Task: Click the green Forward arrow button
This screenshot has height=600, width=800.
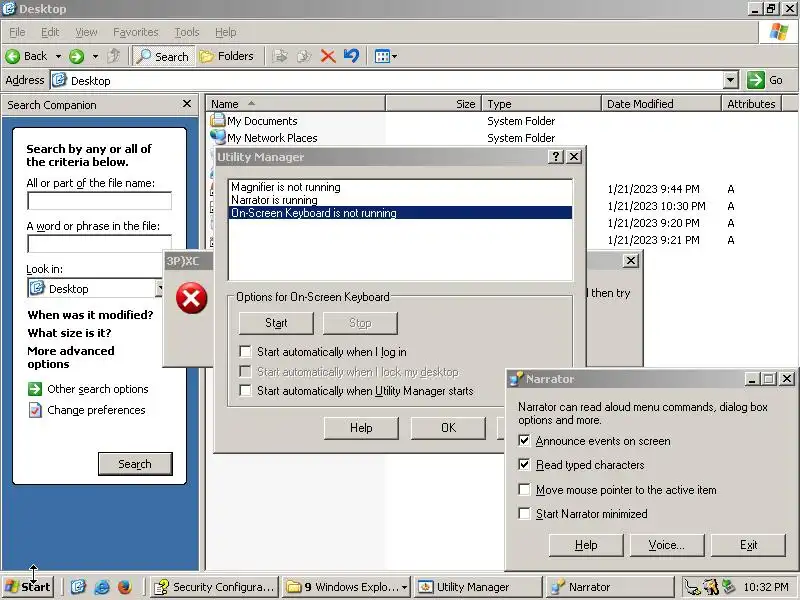Action: pos(77,56)
